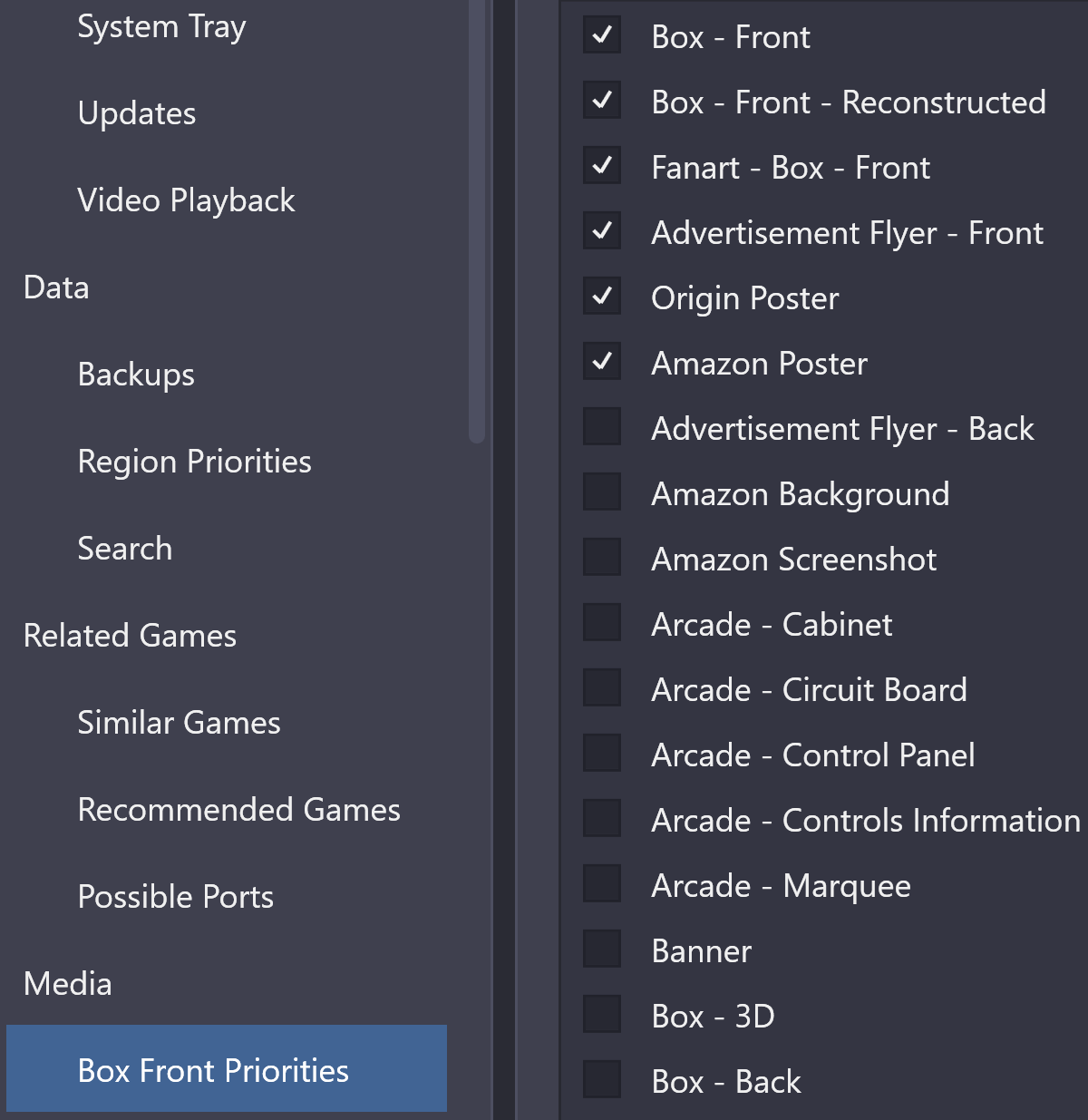Check the Arcade - Marquee checkbox
The image size is (1088, 1120).
click(602, 884)
